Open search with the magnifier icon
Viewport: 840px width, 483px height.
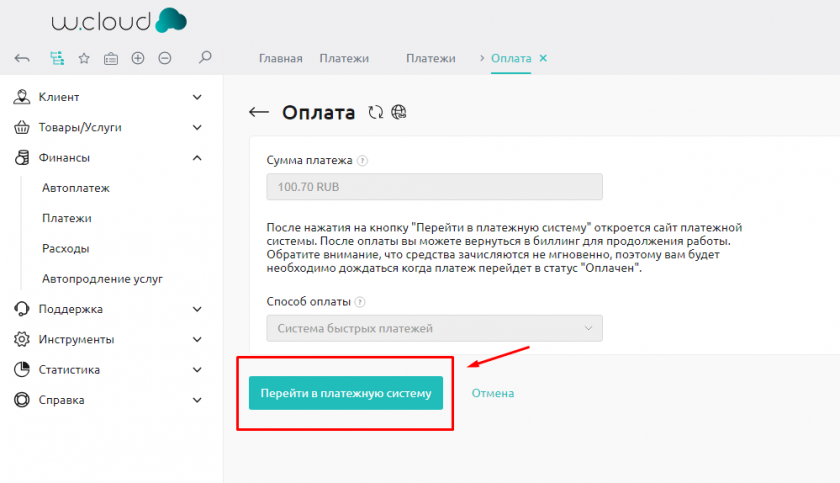205,58
